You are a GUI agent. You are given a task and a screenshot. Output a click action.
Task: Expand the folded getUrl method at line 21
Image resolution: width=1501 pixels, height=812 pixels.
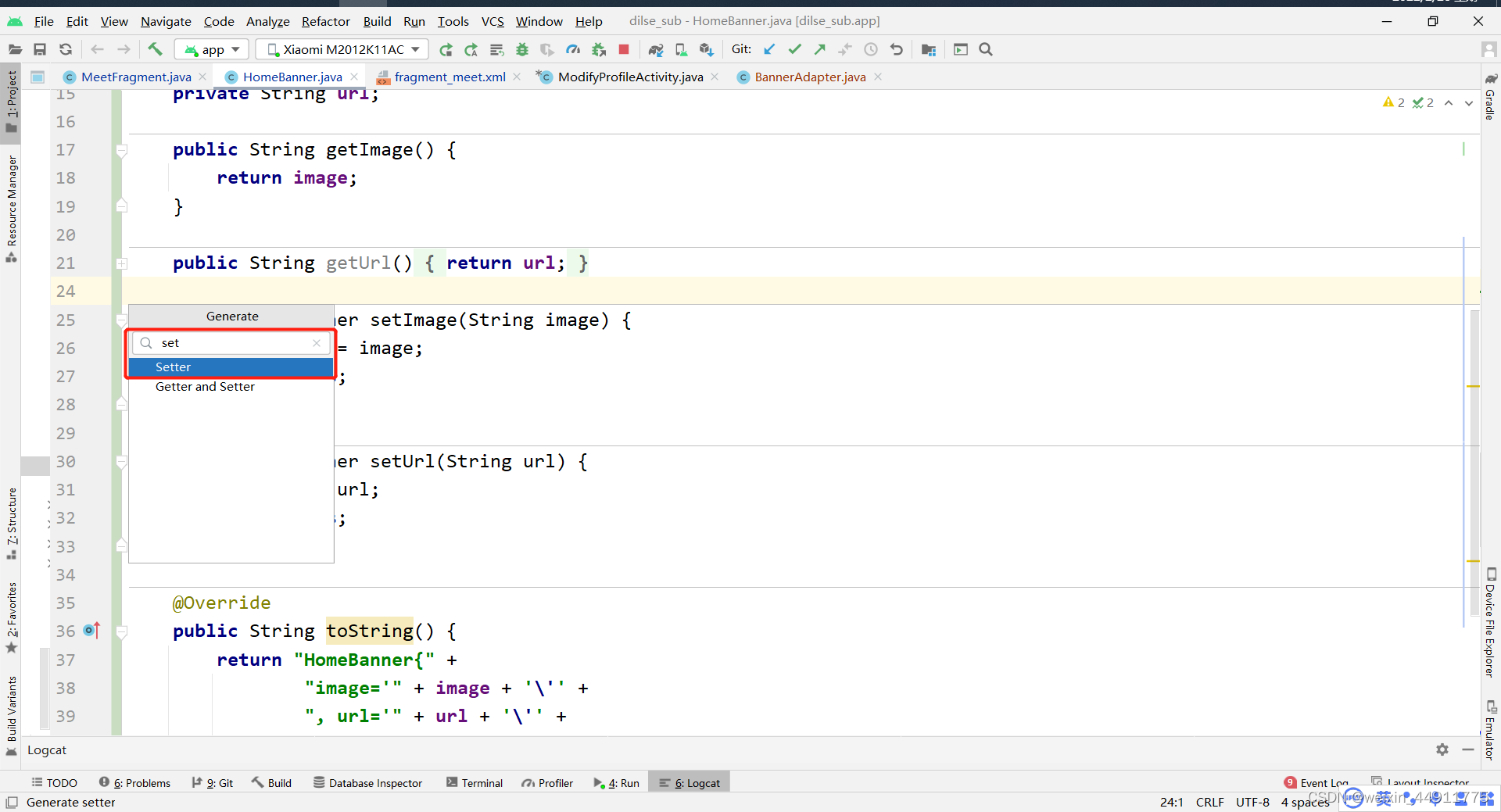point(122,263)
